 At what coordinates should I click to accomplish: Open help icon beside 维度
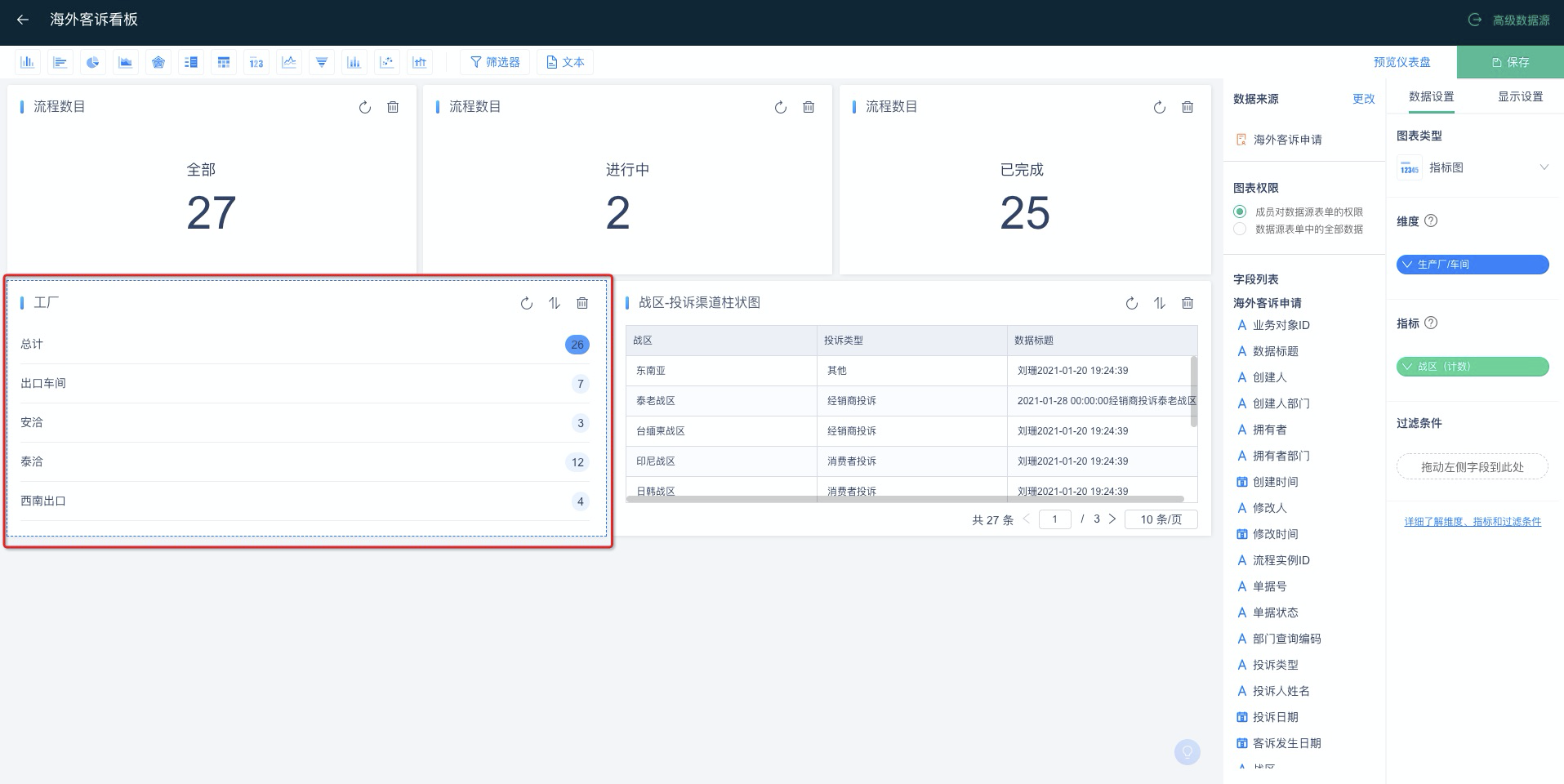coord(1431,220)
